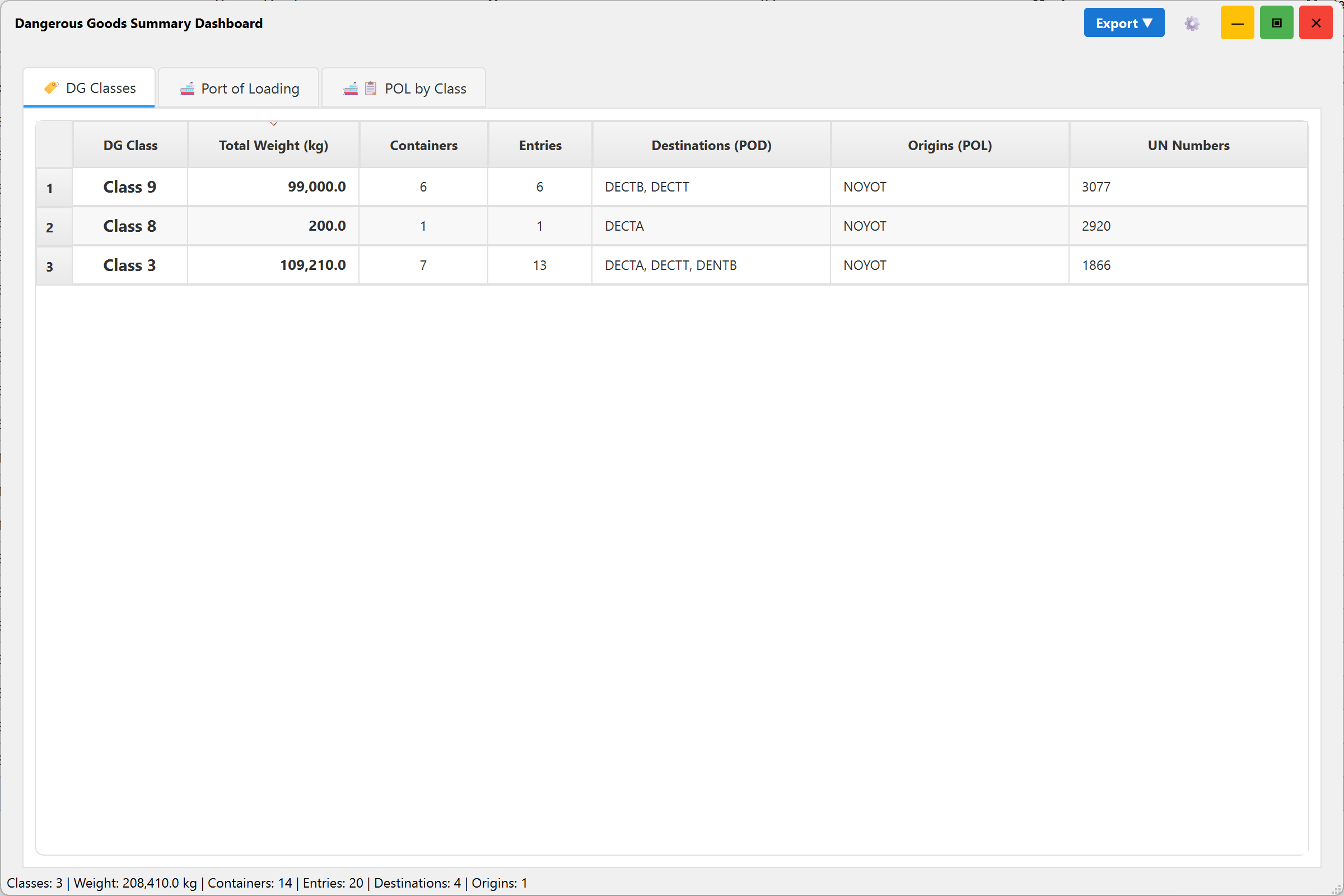Click the Origins (POL) column header
Screen dimensions: 1344x896
[x=950, y=145]
